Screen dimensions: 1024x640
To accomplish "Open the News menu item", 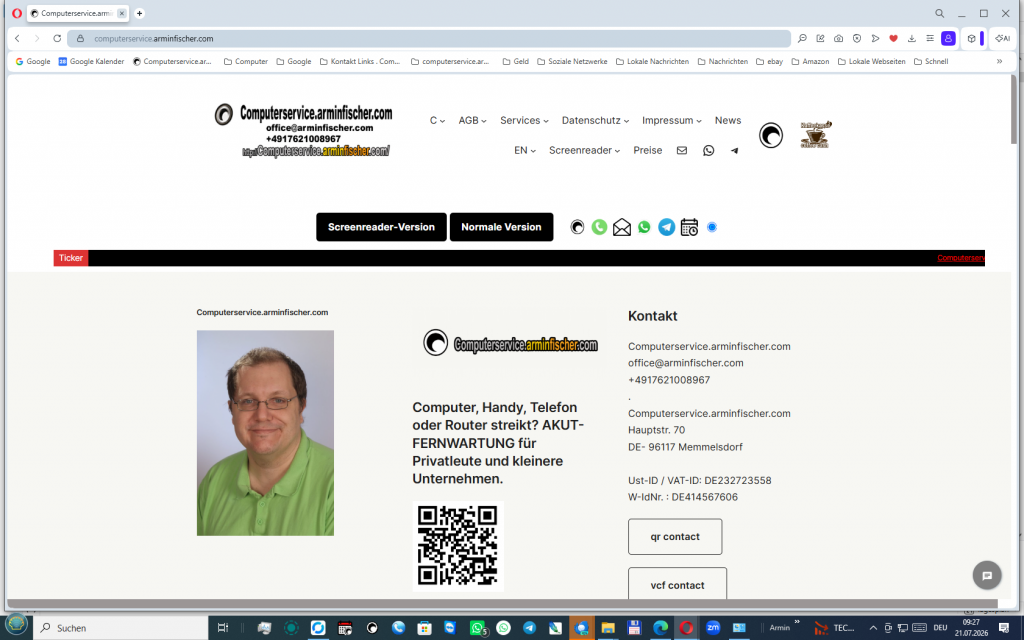I will pos(728,120).
